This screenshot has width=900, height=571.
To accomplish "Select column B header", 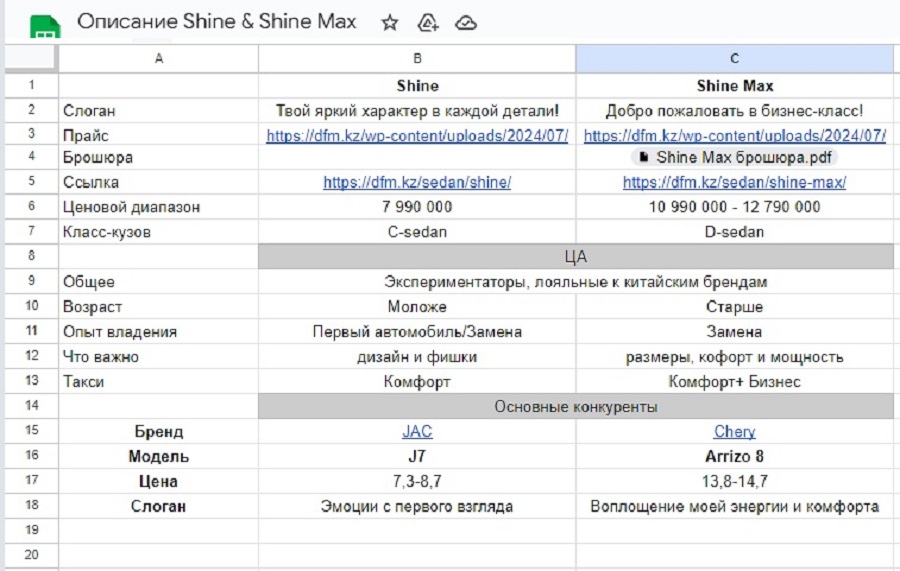I will (x=417, y=59).
